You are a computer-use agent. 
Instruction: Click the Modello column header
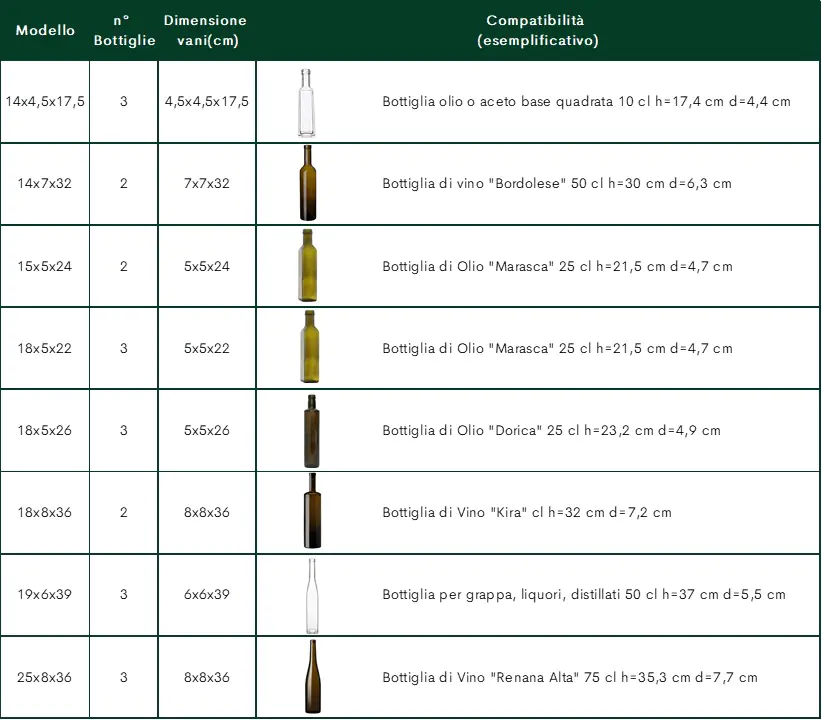(x=45, y=31)
